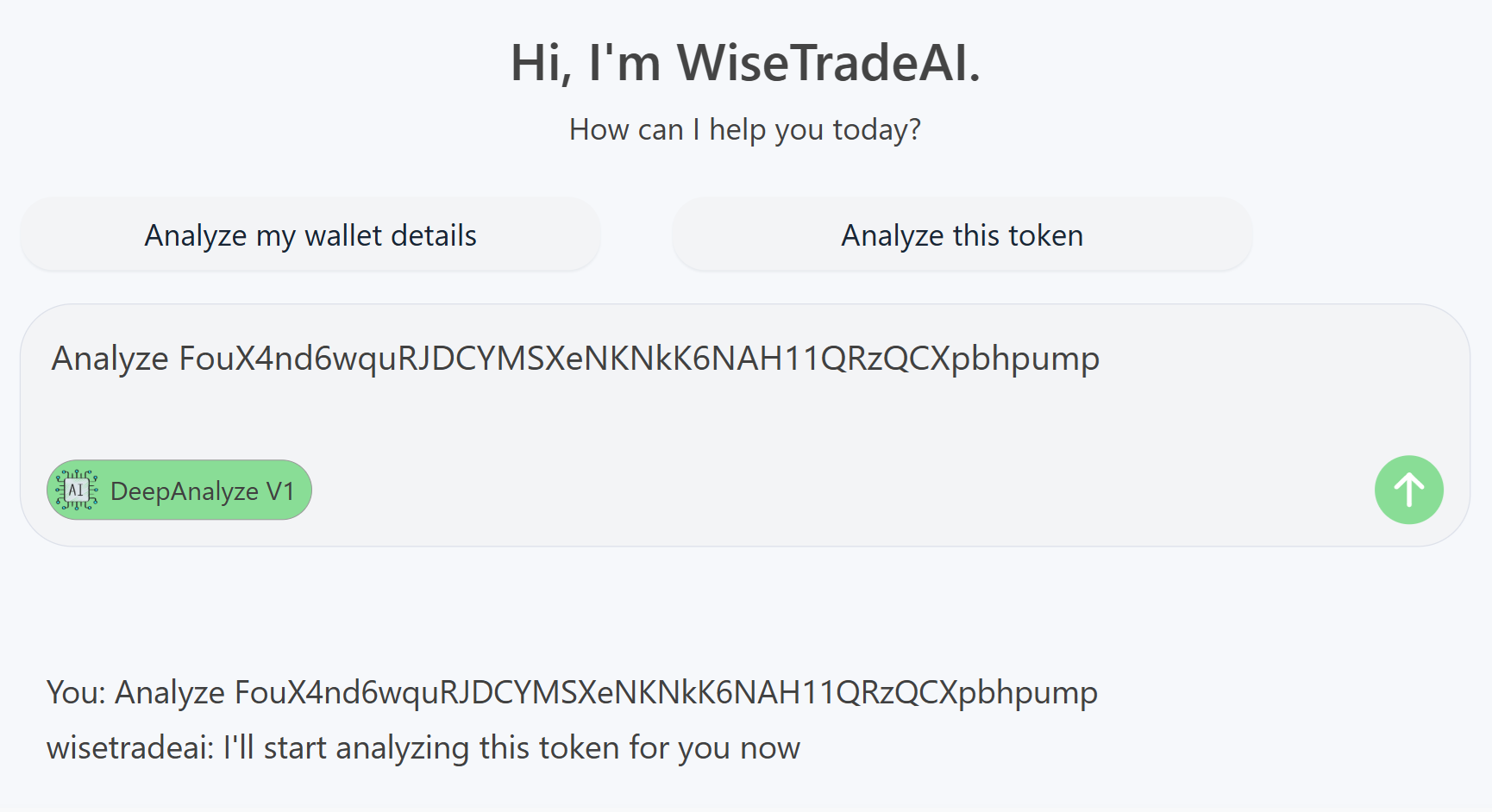This screenshot has height=812, width=1492.
Task: Click the reply 'I'll start analyzing this token'
Action: click(x=511, y=748)
